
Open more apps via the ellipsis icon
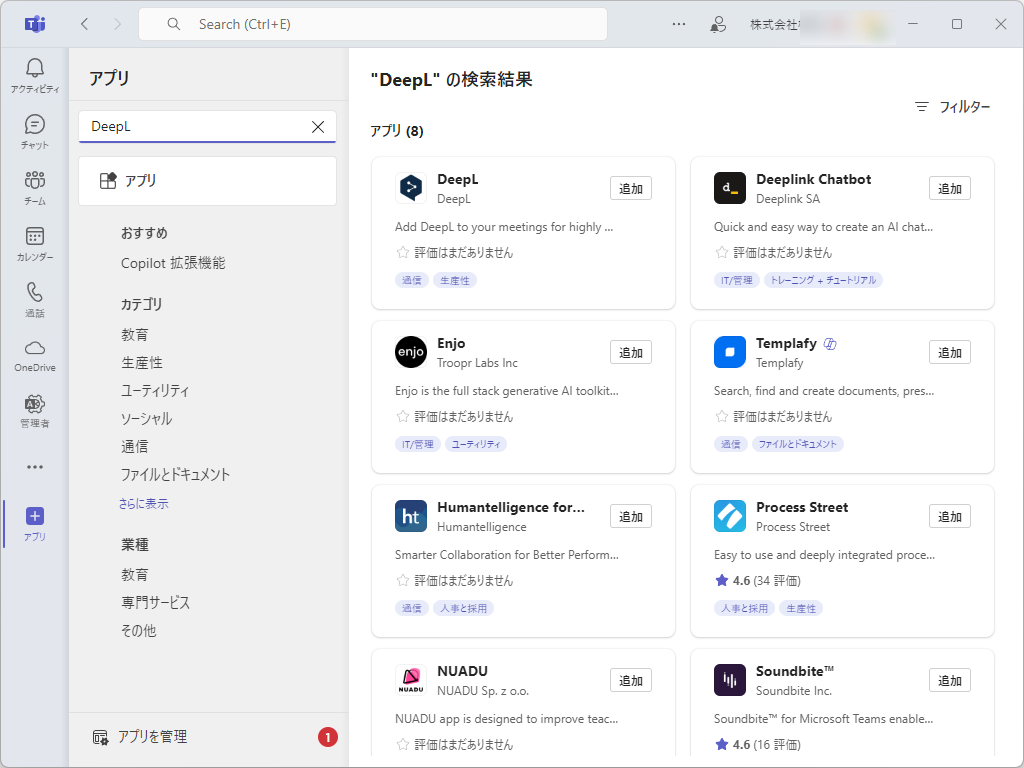point(34,466)
